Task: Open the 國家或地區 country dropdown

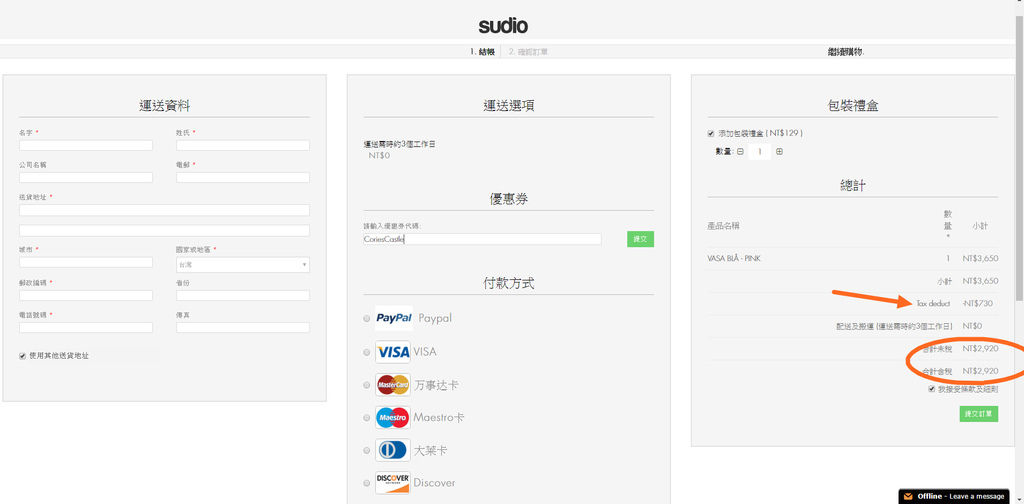Action: pyautogui.click(x=243, y=264)
